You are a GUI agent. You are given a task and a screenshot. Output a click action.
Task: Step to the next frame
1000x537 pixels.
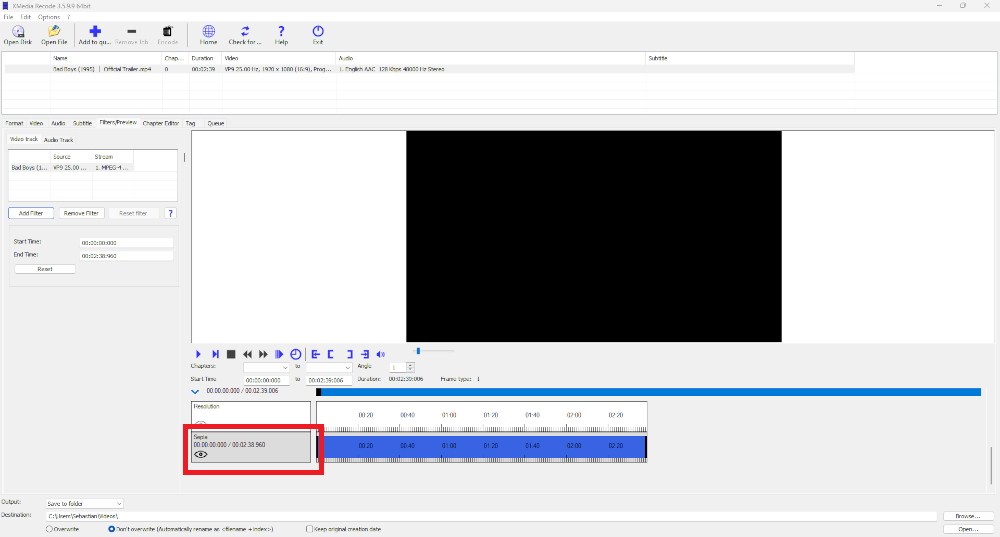tap(215, 354)
